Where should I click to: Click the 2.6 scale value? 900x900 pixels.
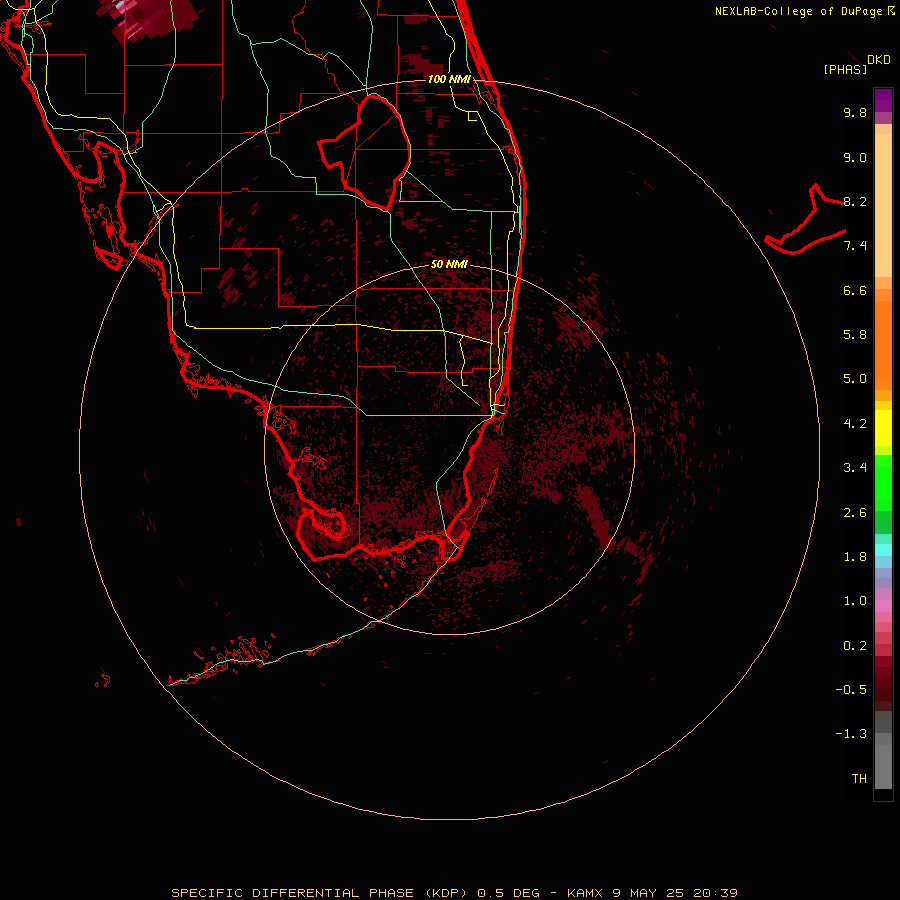[x=855, y=513]
